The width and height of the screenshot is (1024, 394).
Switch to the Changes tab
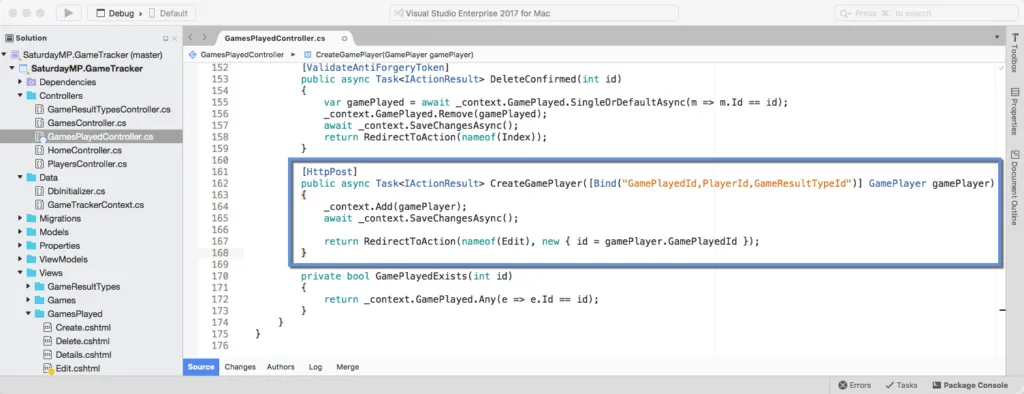[240, 367]
